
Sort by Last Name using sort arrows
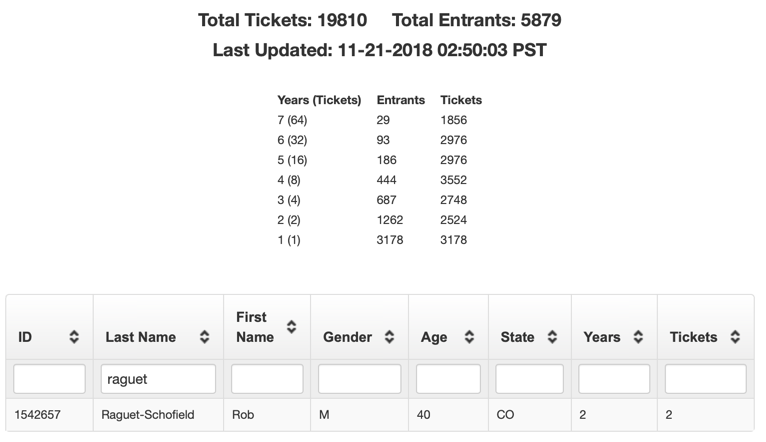204,337
